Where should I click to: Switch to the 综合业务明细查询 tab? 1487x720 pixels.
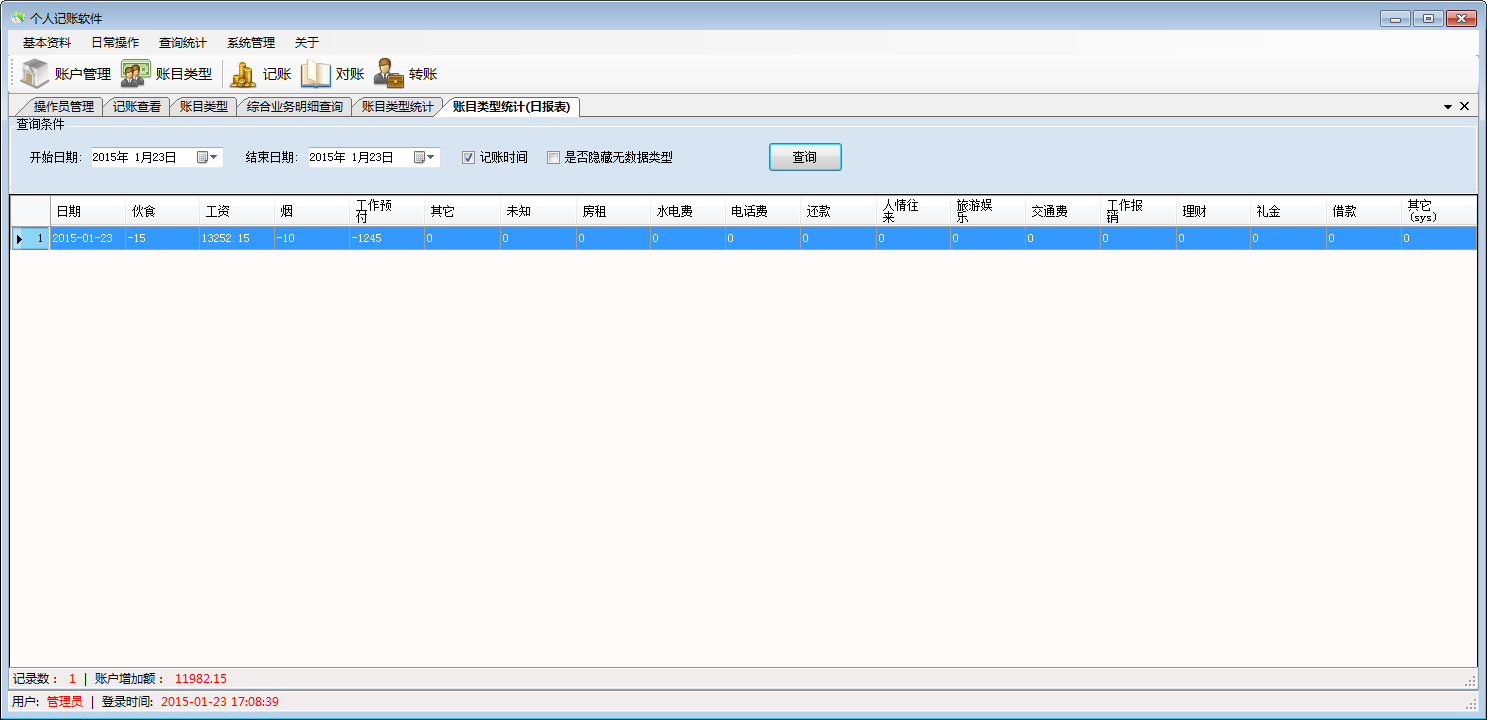tap(294, 107)
